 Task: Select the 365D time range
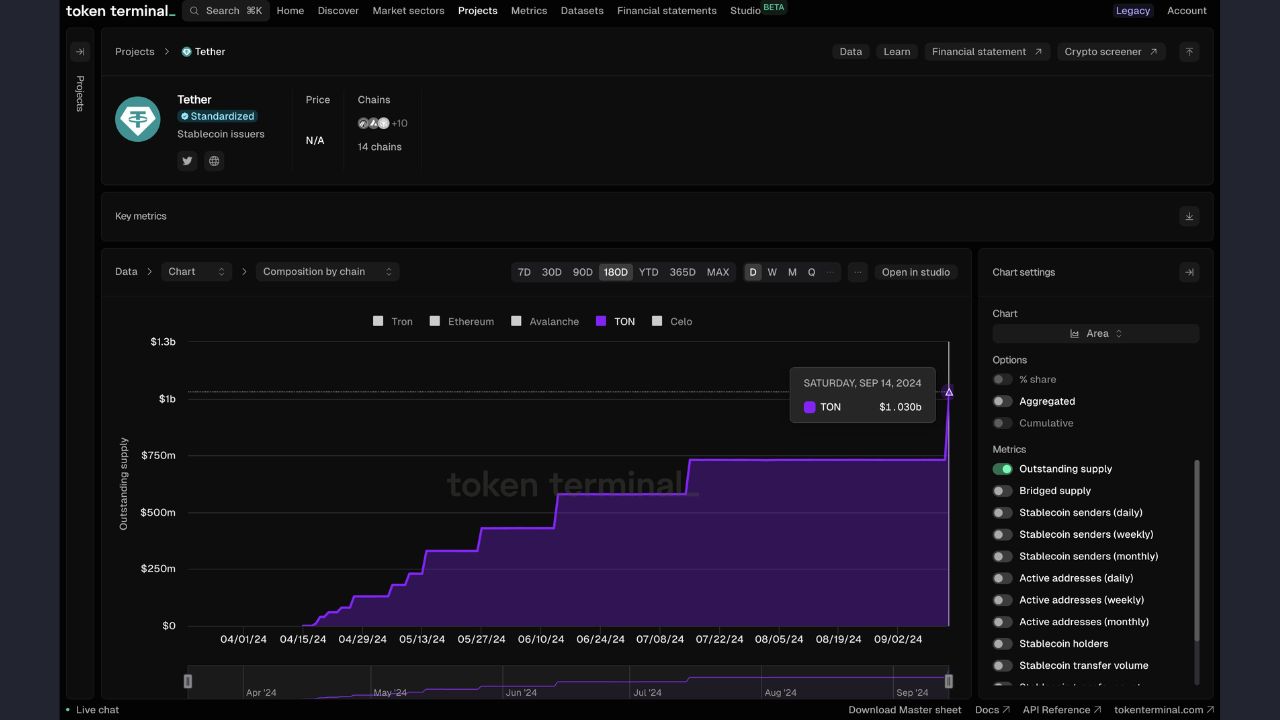click(682, 272)
